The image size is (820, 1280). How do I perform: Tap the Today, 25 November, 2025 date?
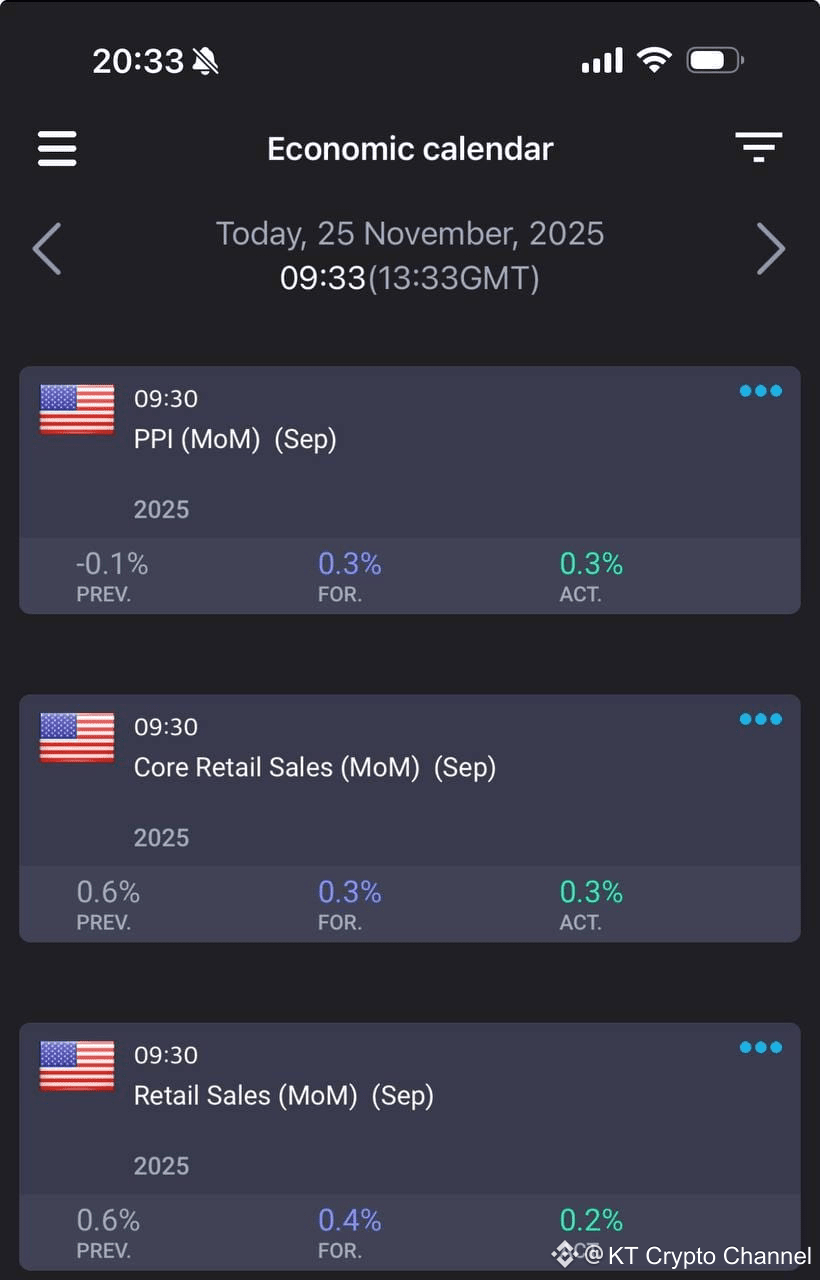410,233
